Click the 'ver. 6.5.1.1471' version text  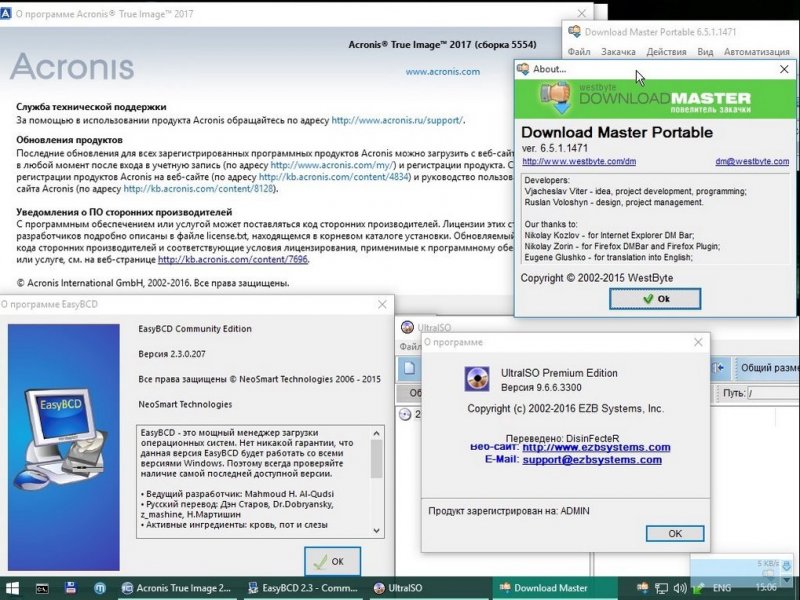click(555, 148)
